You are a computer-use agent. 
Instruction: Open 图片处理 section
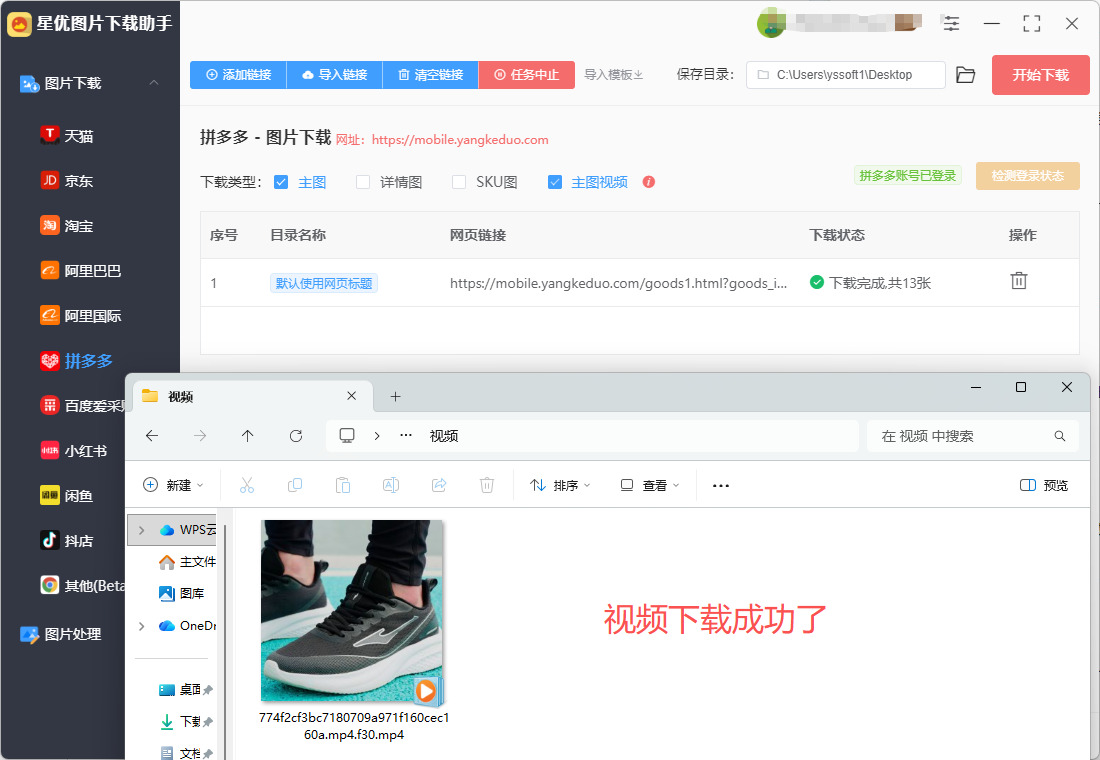(61, 634)
